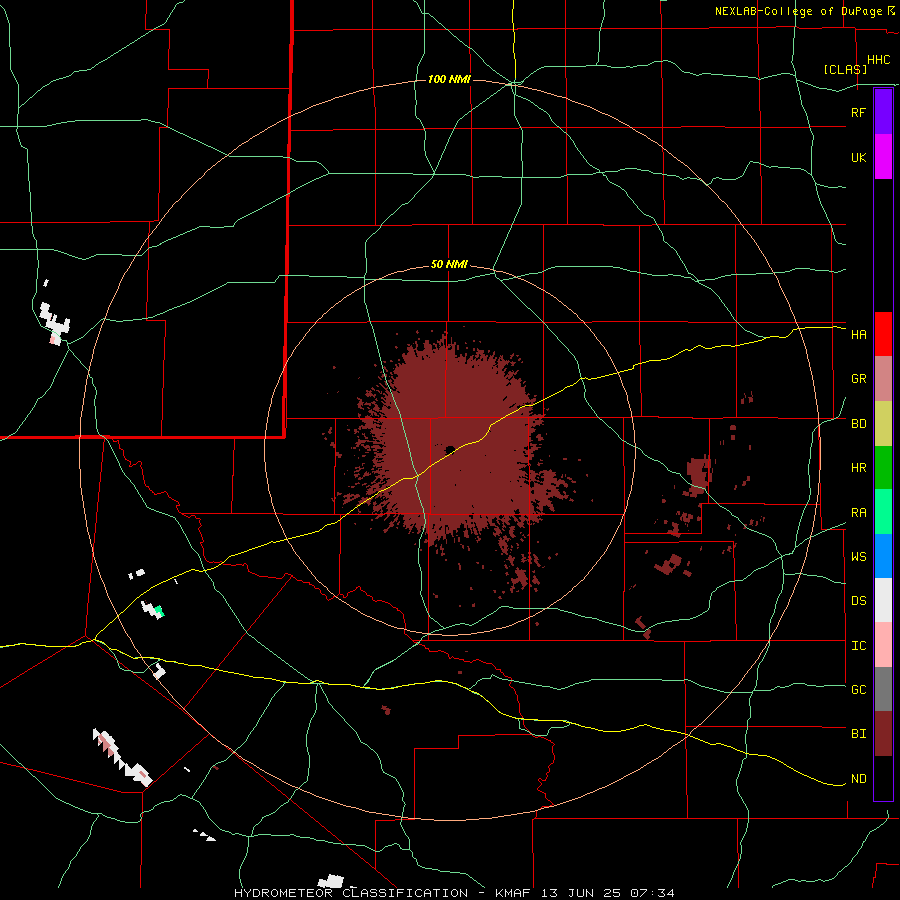Click the red HA legend color swatch
The width and height of the screenshot is (900, 900).
click(883, 334)
